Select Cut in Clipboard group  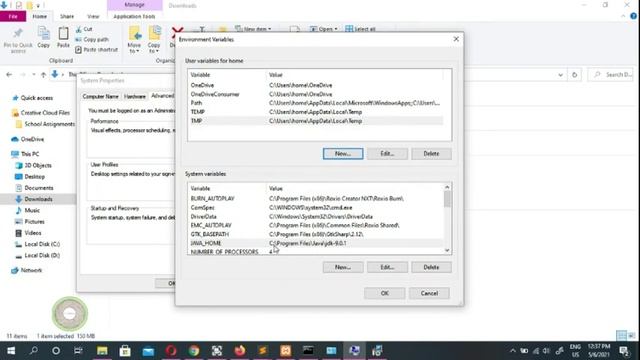84,29
